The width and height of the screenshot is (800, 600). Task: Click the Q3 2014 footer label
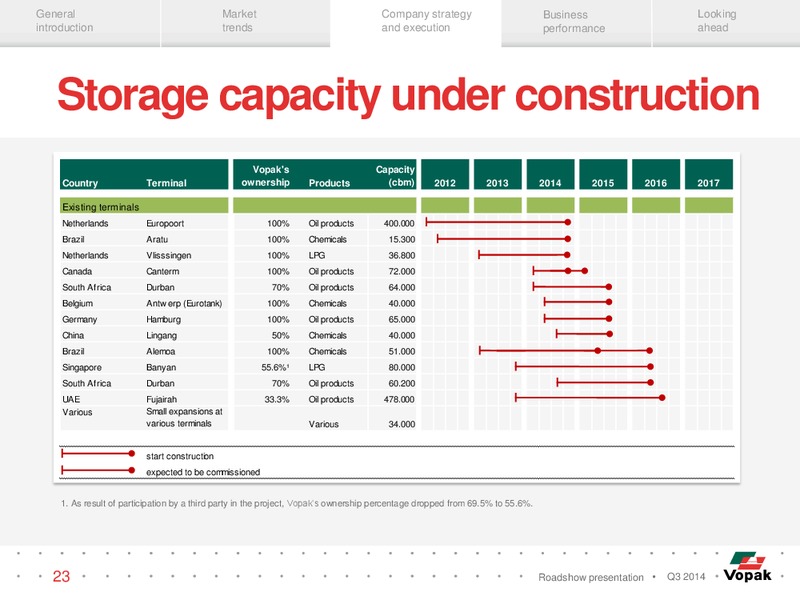[x=686, y=577]
